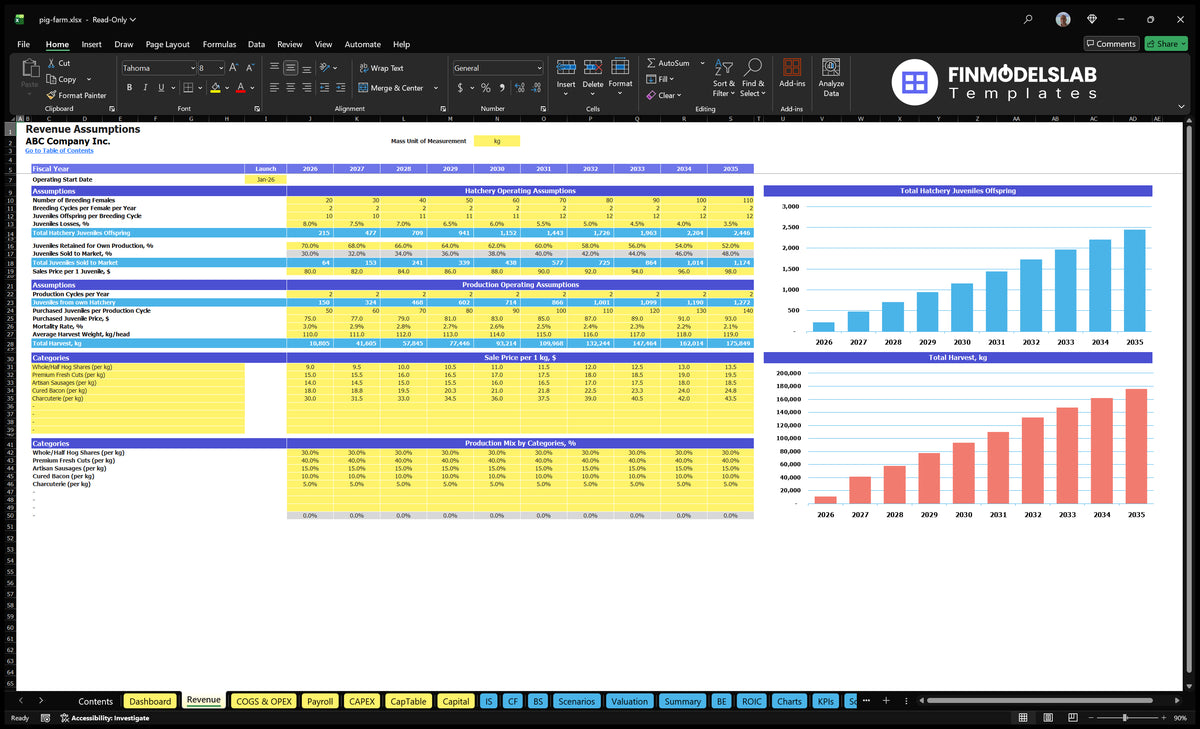The image size is (1200, 729).
Task: Click the user profile picture
Action: 1063,19
